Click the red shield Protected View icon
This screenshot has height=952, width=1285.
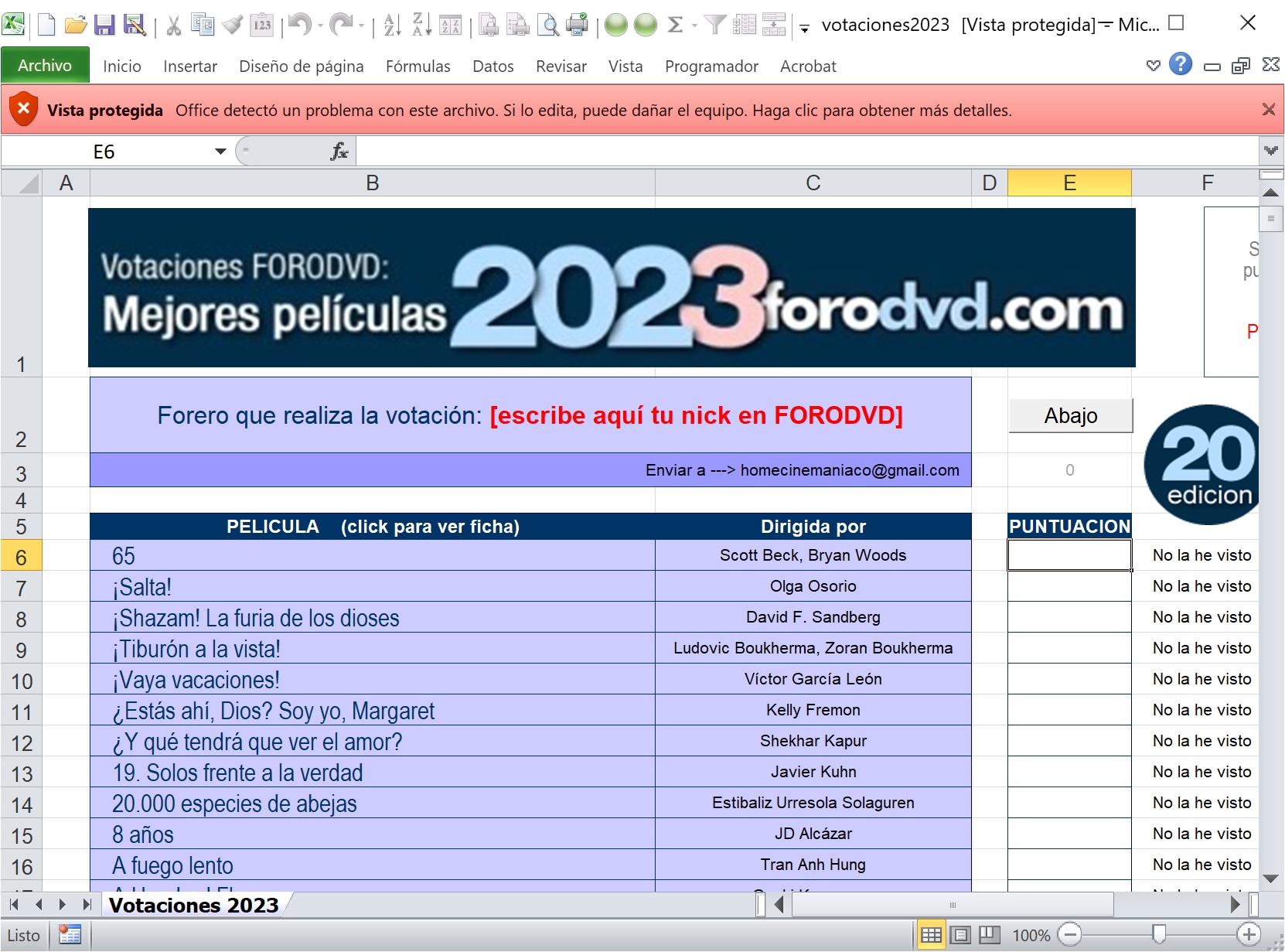(24, 110)
